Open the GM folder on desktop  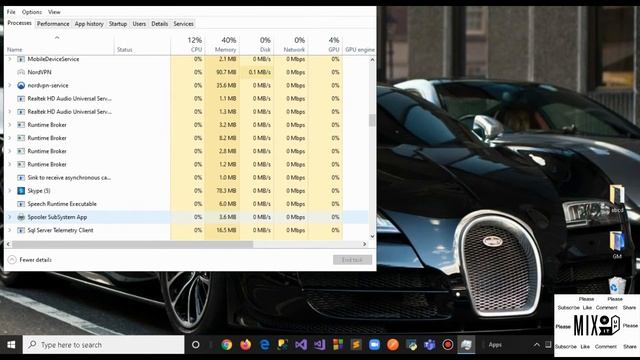(617, 245)
